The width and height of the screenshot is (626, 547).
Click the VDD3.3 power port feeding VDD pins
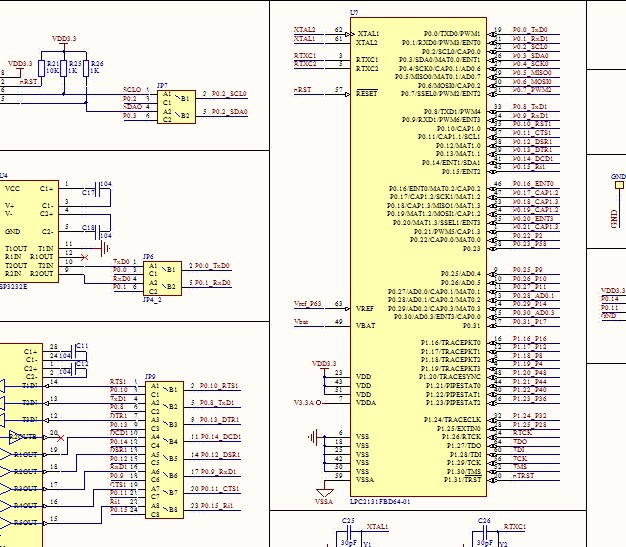coord(324,367)
